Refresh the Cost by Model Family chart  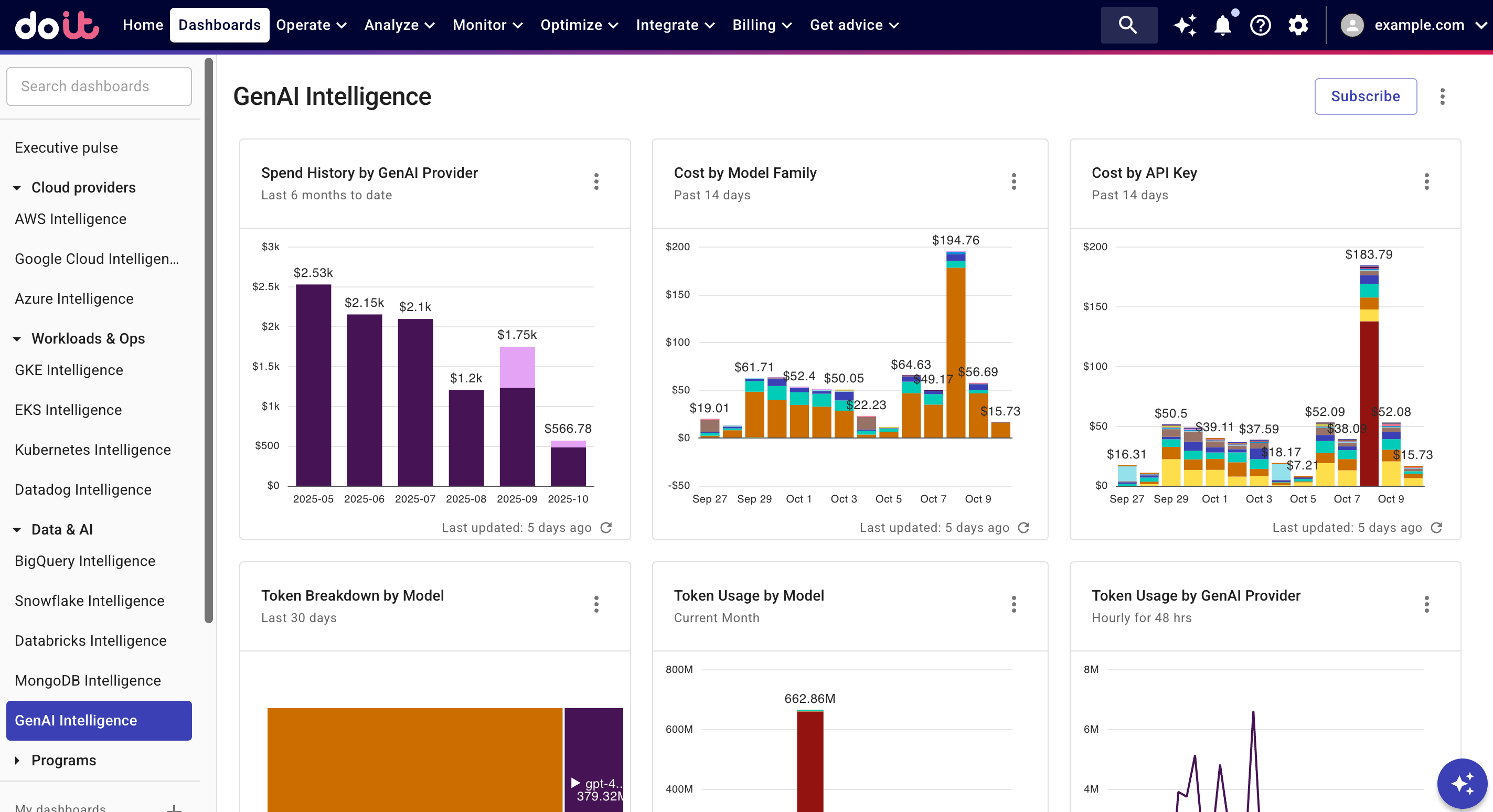pyautogui.click(x=1024, y=528)
